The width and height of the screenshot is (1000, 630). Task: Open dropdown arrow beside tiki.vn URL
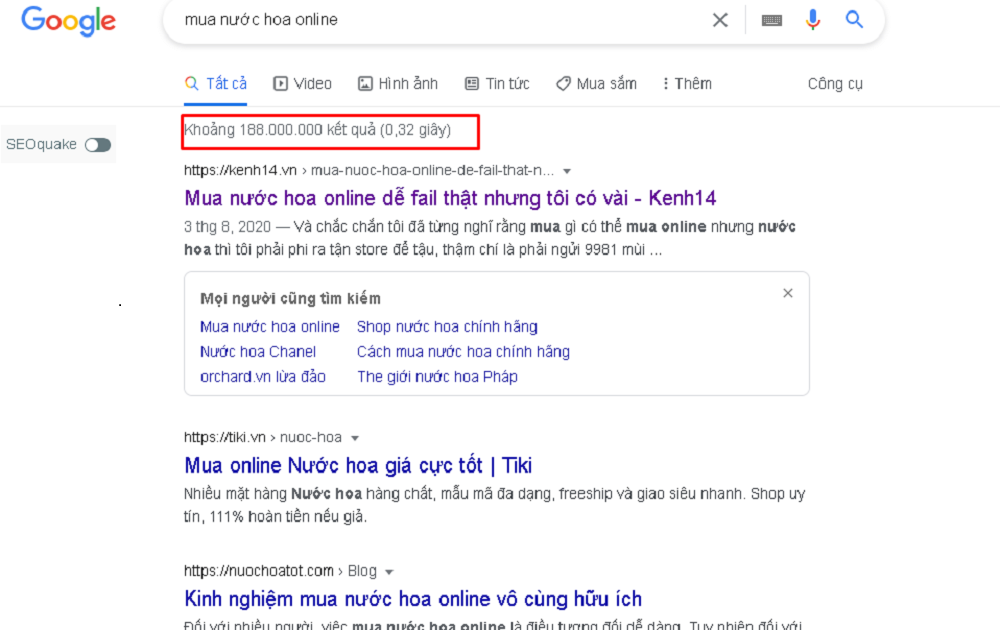[x=354, y=438]
